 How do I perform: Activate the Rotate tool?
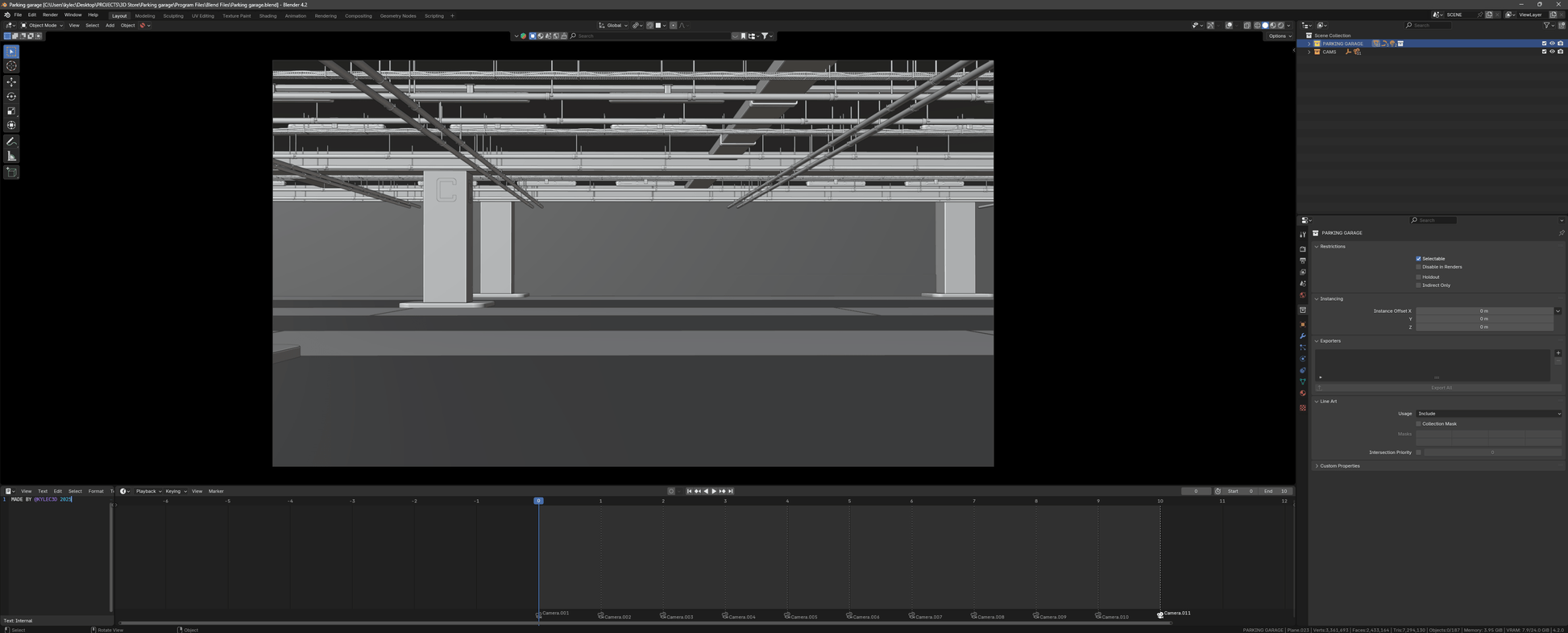click(11, 97)
